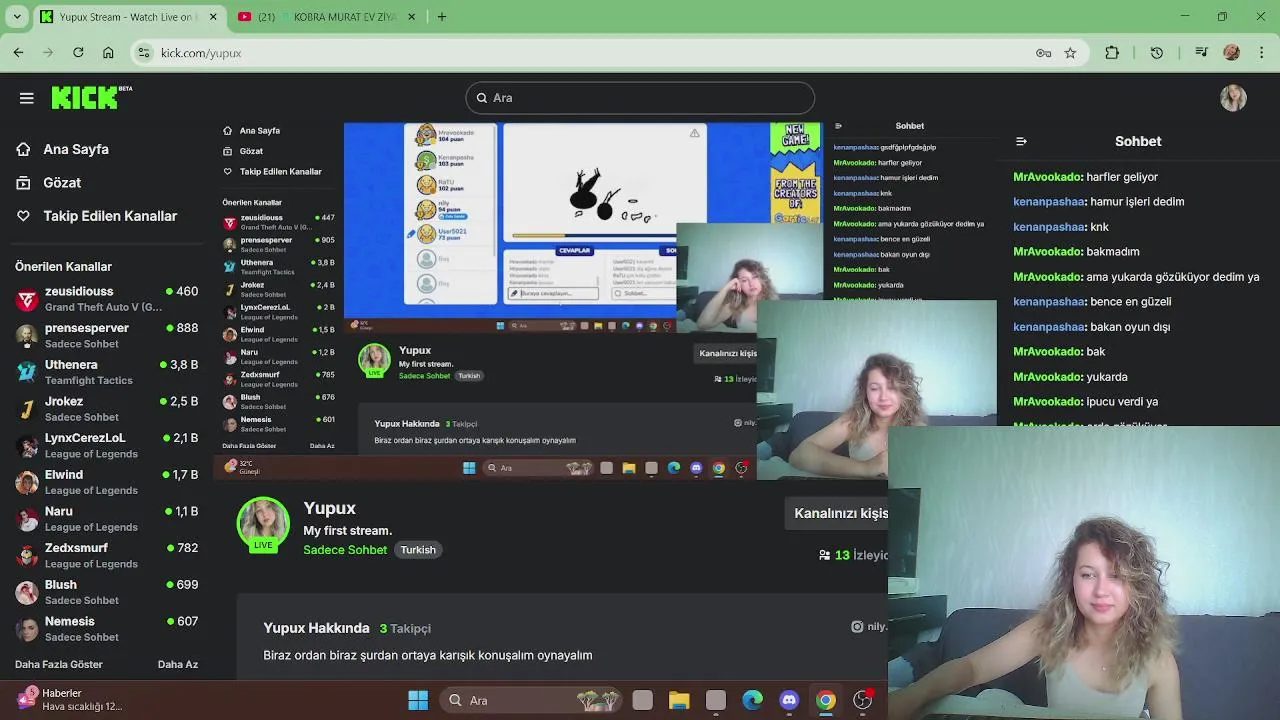This screenshot has width=1280, height=720.
Task: Click the Zedxsmurf channel avatar
Action: 27,555
